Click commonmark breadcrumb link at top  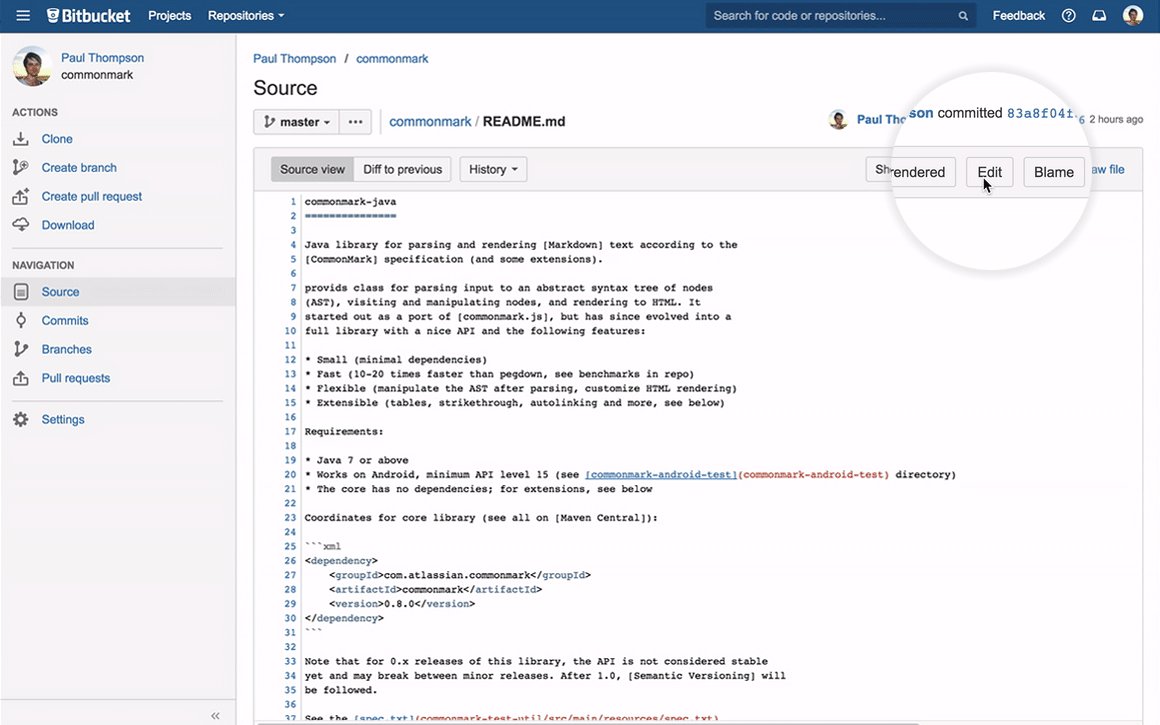[392, 58]
